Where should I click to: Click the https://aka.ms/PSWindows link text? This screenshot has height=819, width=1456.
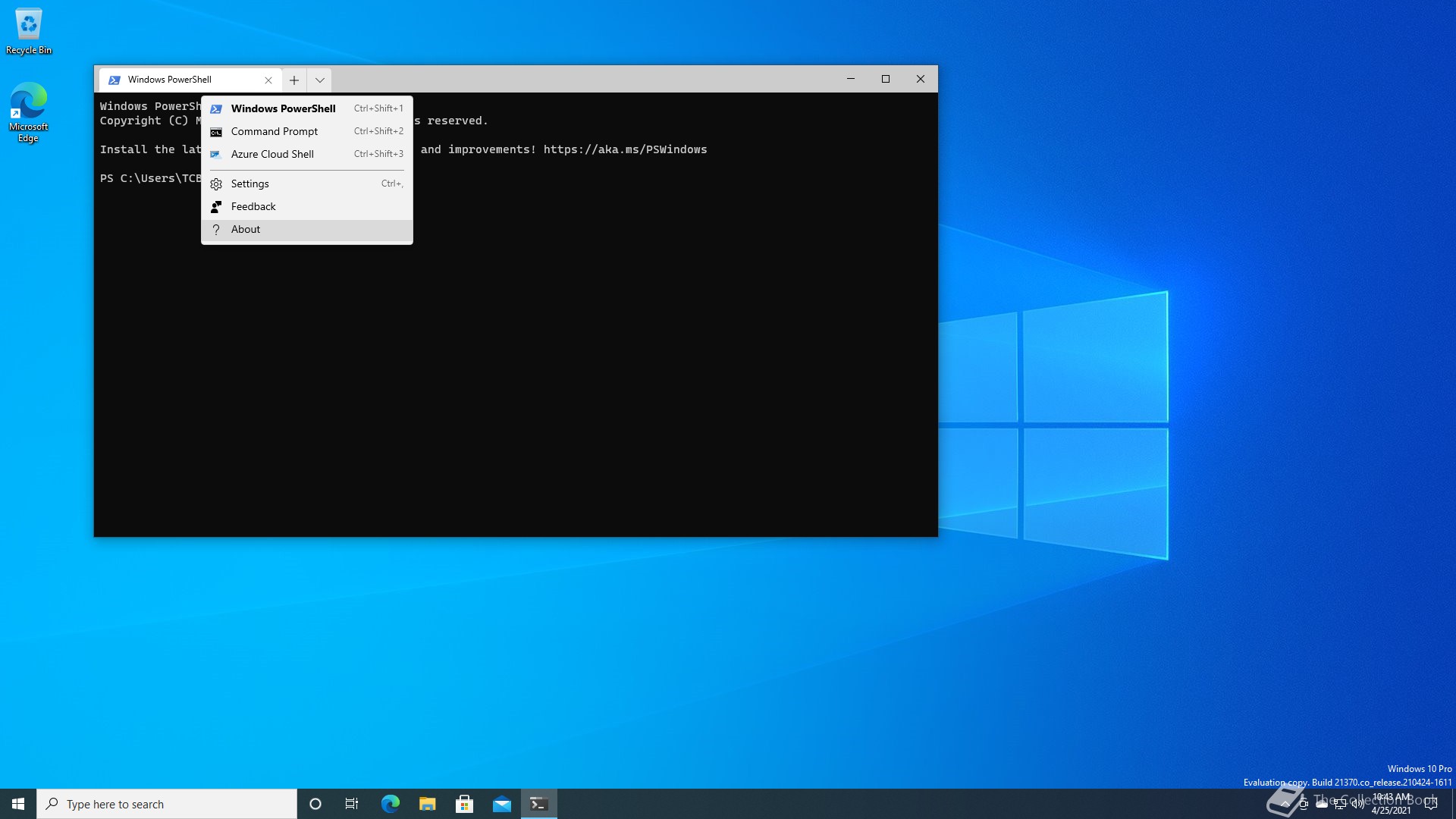point(625,149)
